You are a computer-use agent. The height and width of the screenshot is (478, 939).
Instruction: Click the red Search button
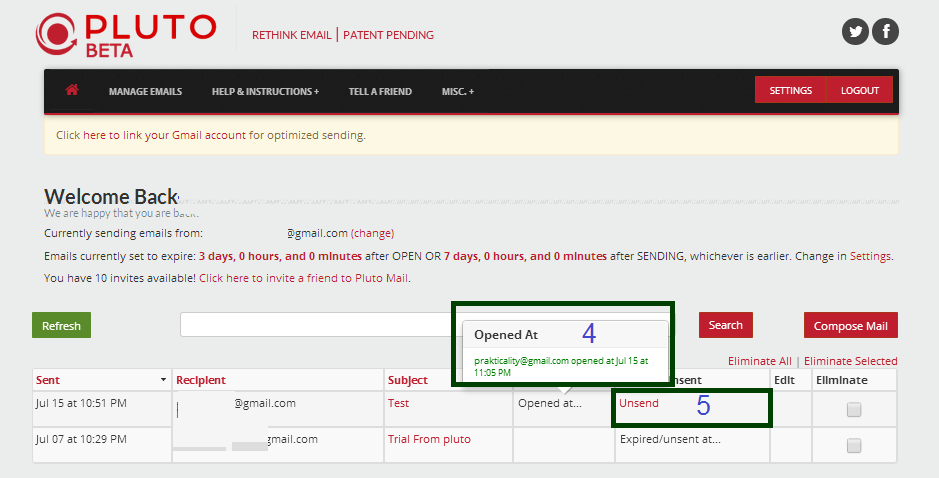[x=726, y=325]
